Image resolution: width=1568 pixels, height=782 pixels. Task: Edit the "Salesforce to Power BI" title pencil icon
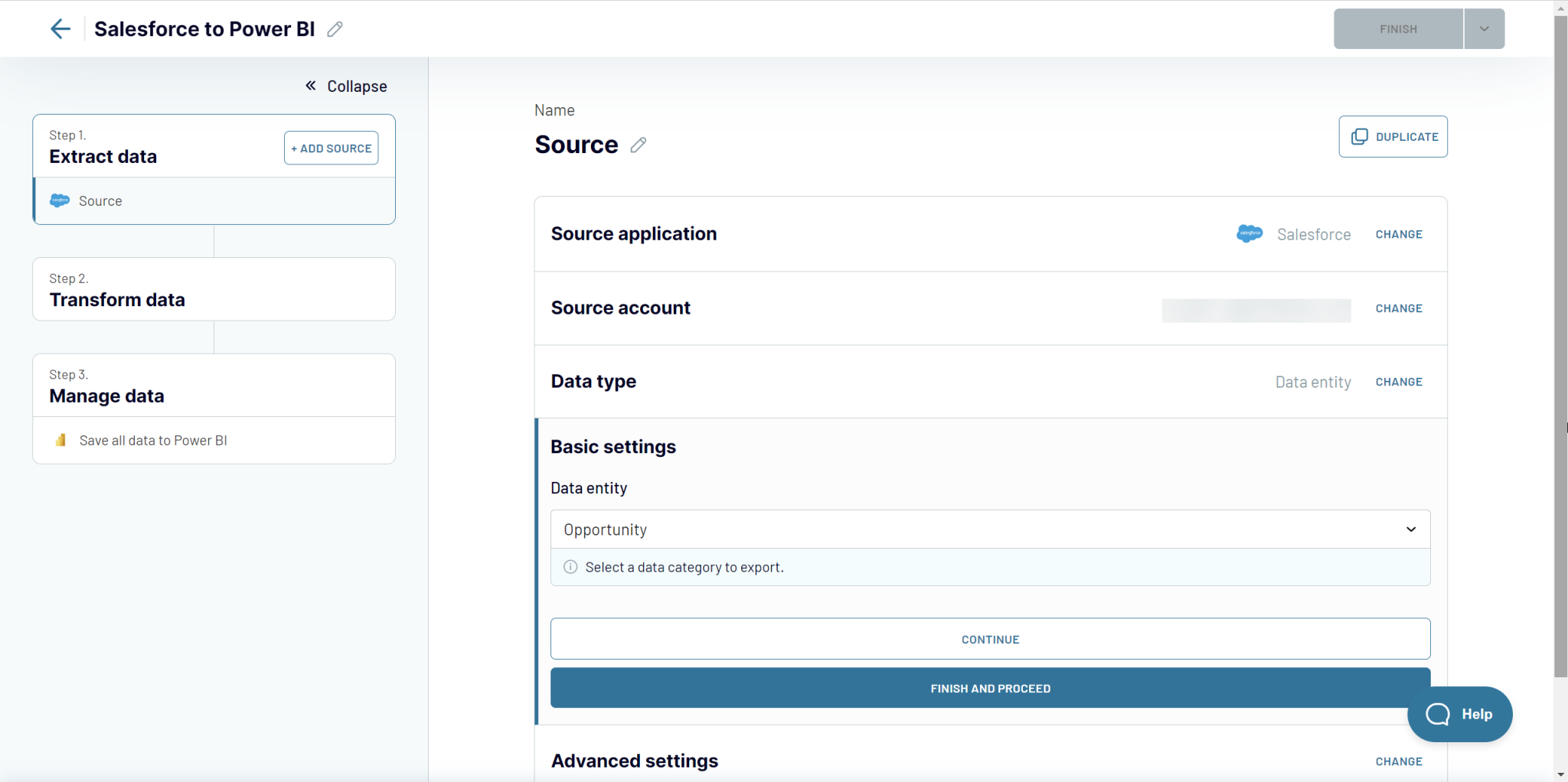[335, 28]
